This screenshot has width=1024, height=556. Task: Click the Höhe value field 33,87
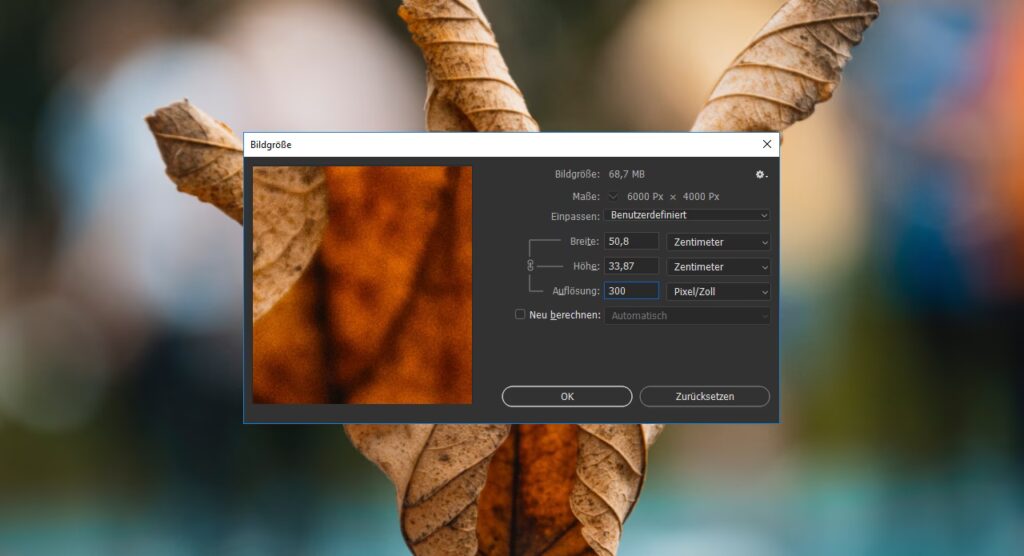[631, 266]
